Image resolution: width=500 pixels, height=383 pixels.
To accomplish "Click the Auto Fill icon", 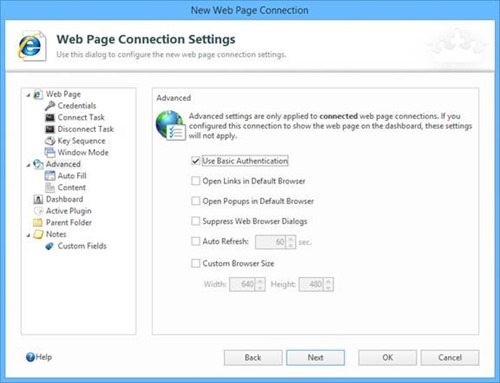I will [x=50, y=176].
